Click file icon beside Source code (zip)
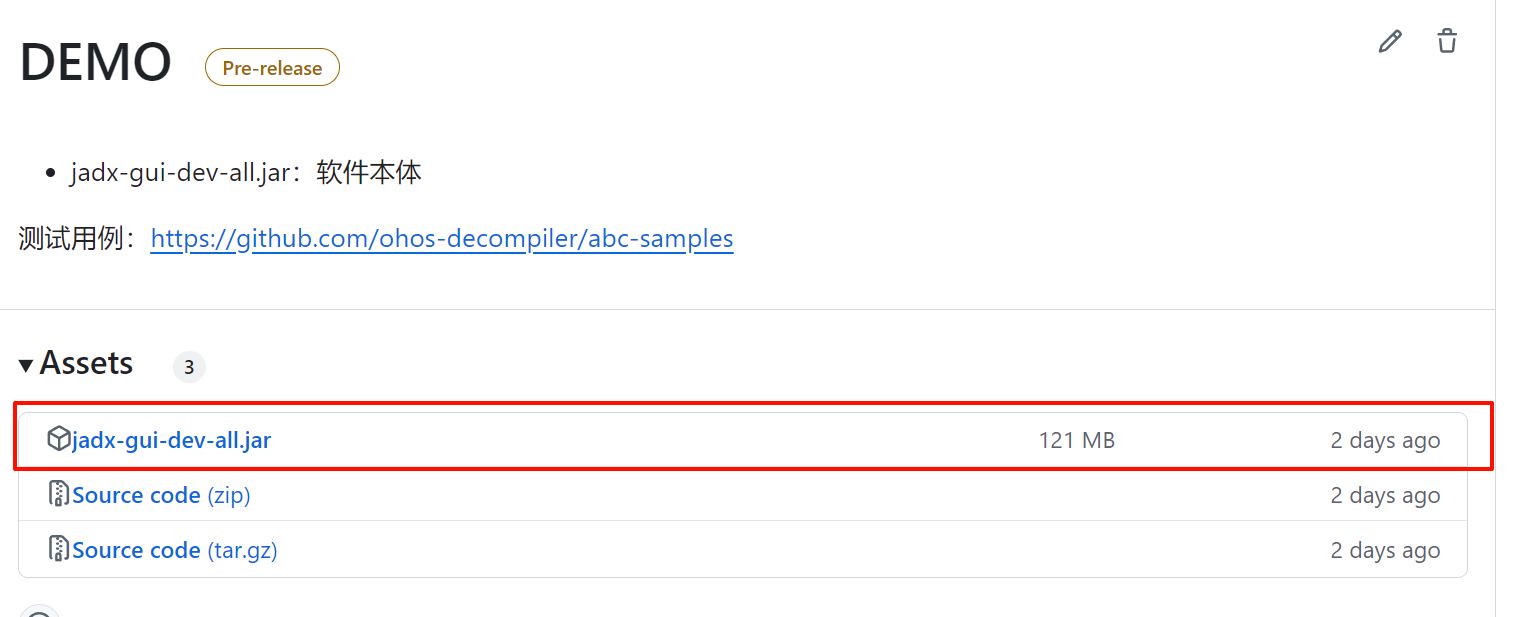Image resolution: width=1522 pixels, height=617 pixels. pos(59,494)
